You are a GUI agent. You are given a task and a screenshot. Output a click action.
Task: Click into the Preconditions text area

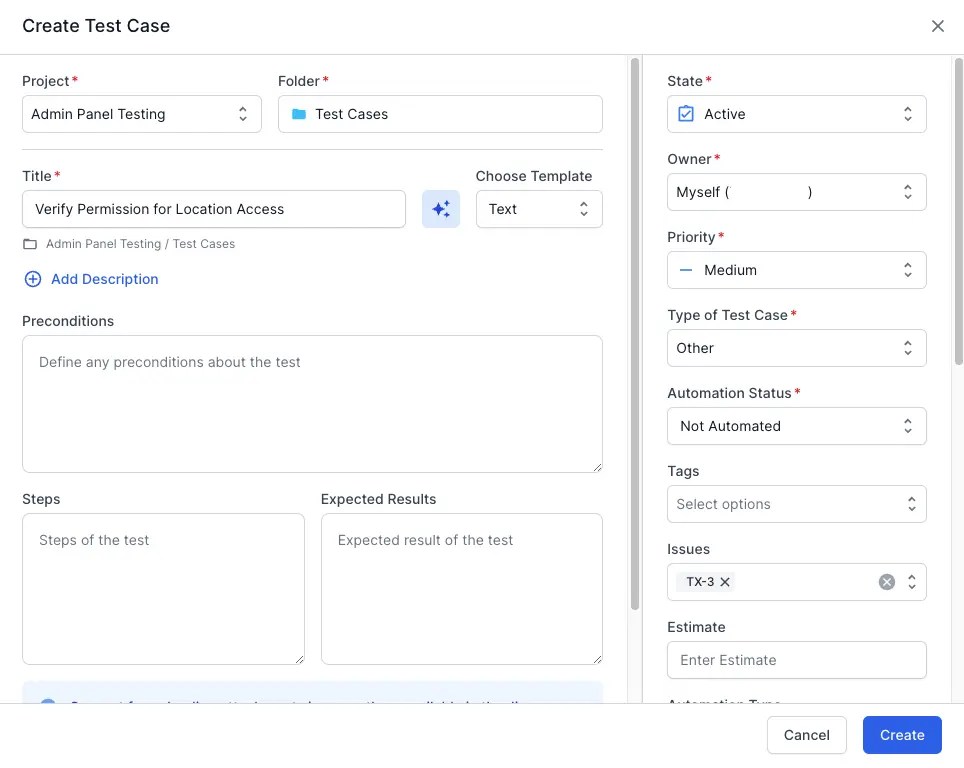click(x=312, y=404)
